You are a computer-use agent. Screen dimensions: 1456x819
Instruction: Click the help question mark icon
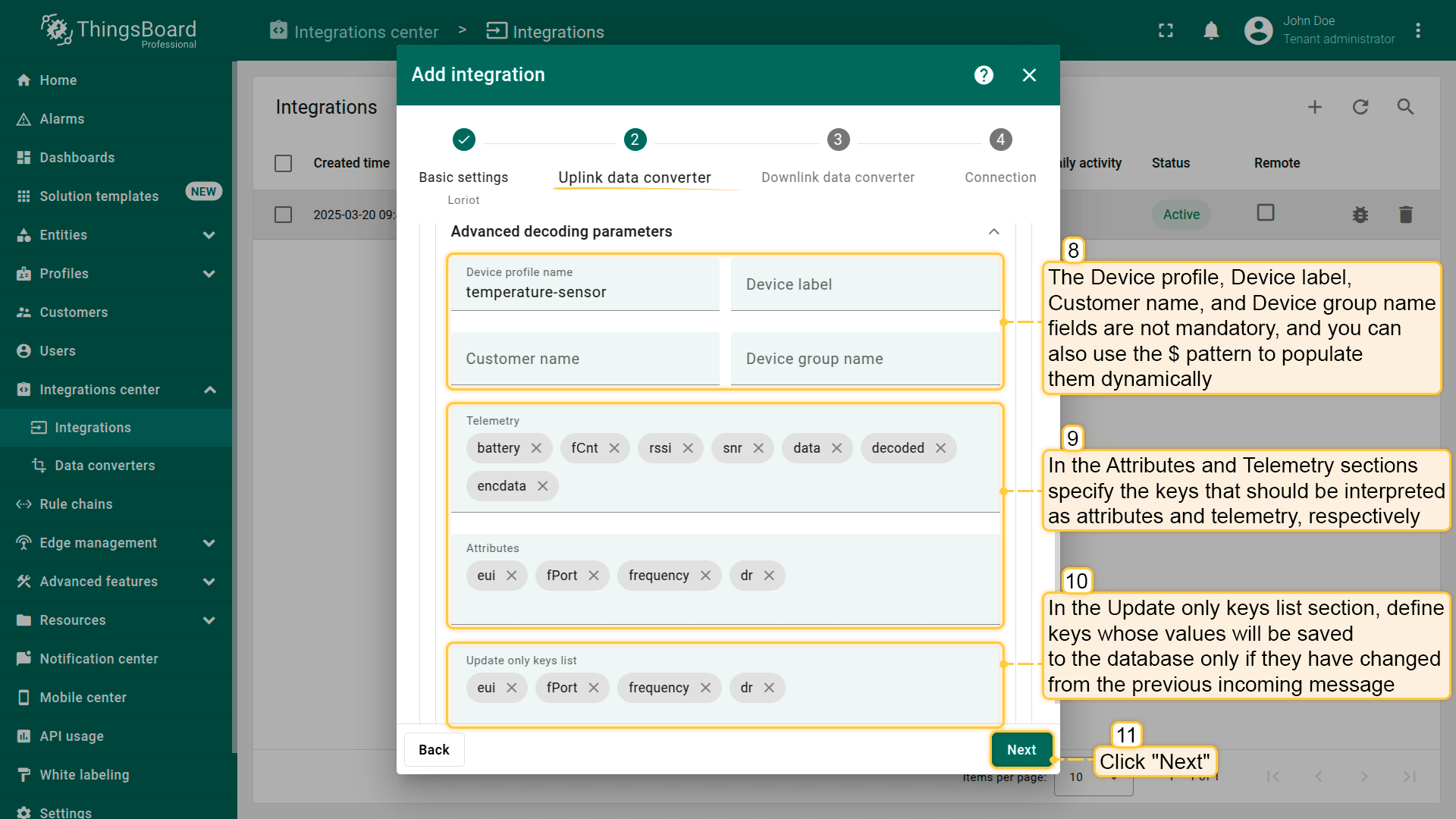tap(984, 75)
